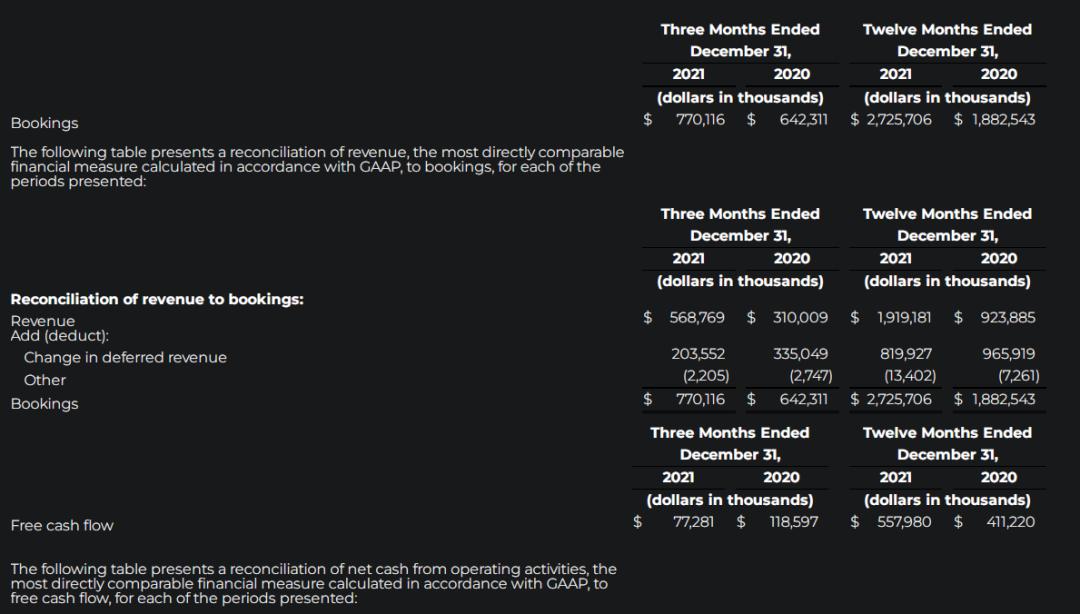Select the free cash flow value 411,220
This screenshot has width=1080, height=614.
[1010, 521]
